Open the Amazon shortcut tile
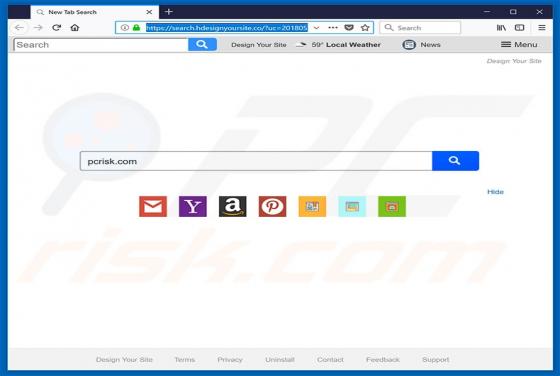 point(232,206)
